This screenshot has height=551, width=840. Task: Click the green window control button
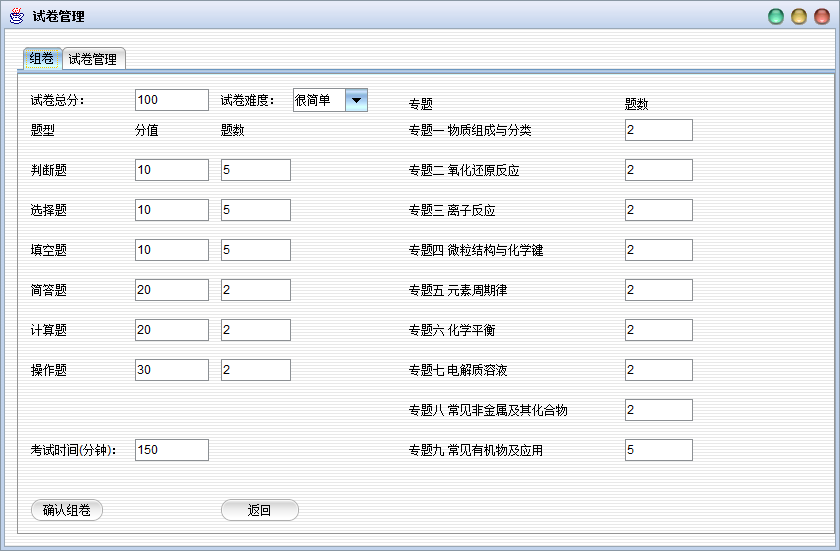point(776,16)
